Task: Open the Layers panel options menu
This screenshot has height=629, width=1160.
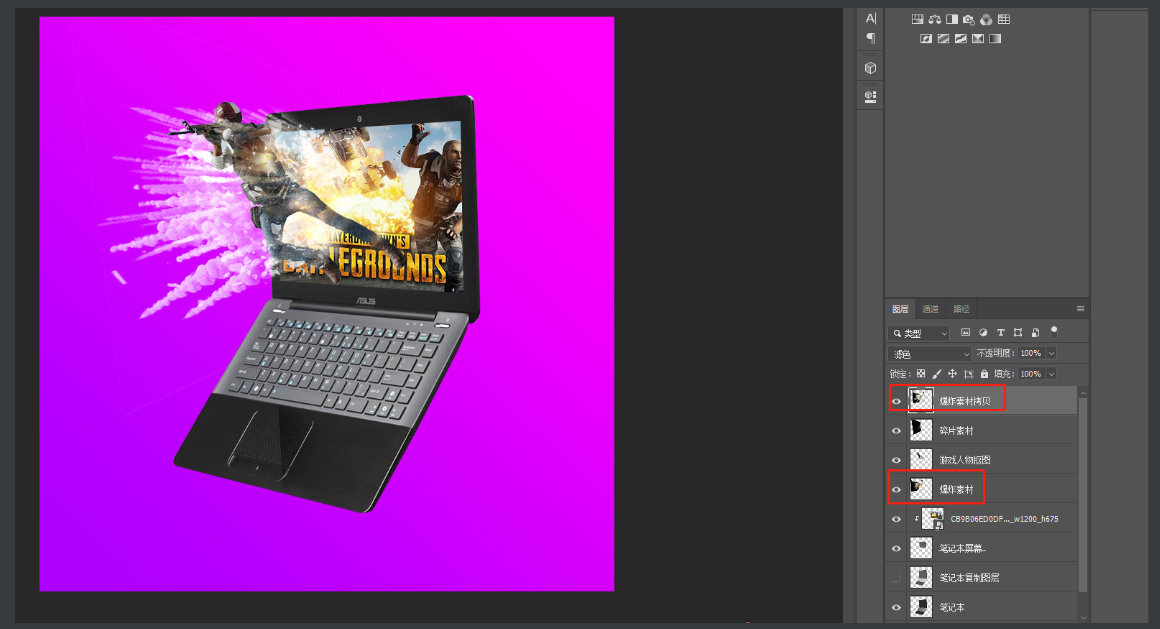Action: tap(1080, 309)
